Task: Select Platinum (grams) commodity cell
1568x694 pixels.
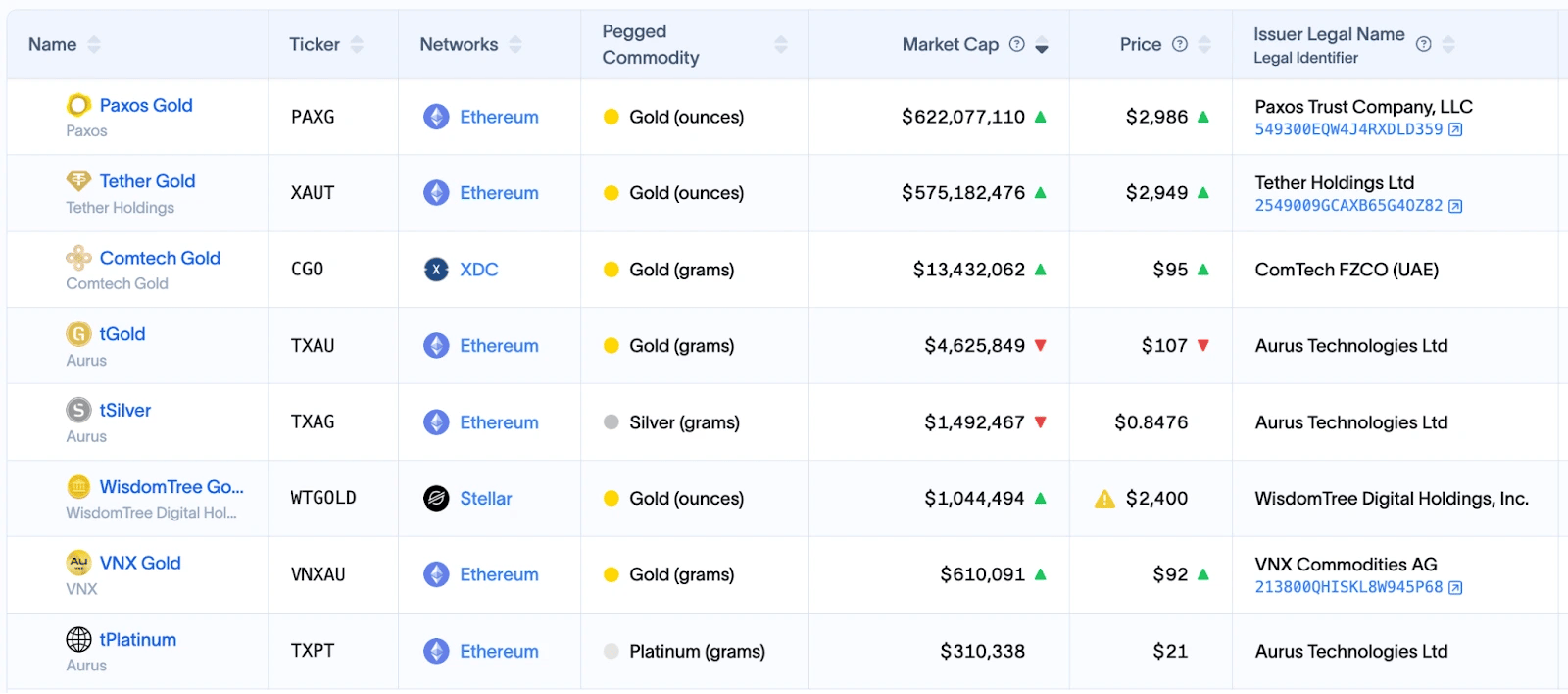Action: pos(697,651)
